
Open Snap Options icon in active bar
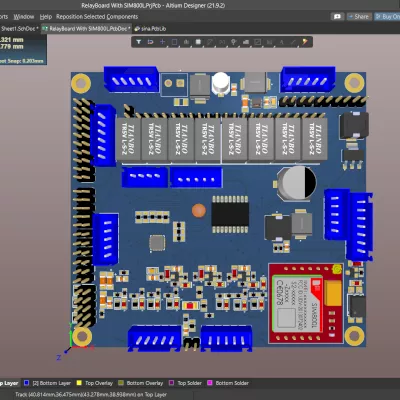click(x=150, y=42)
